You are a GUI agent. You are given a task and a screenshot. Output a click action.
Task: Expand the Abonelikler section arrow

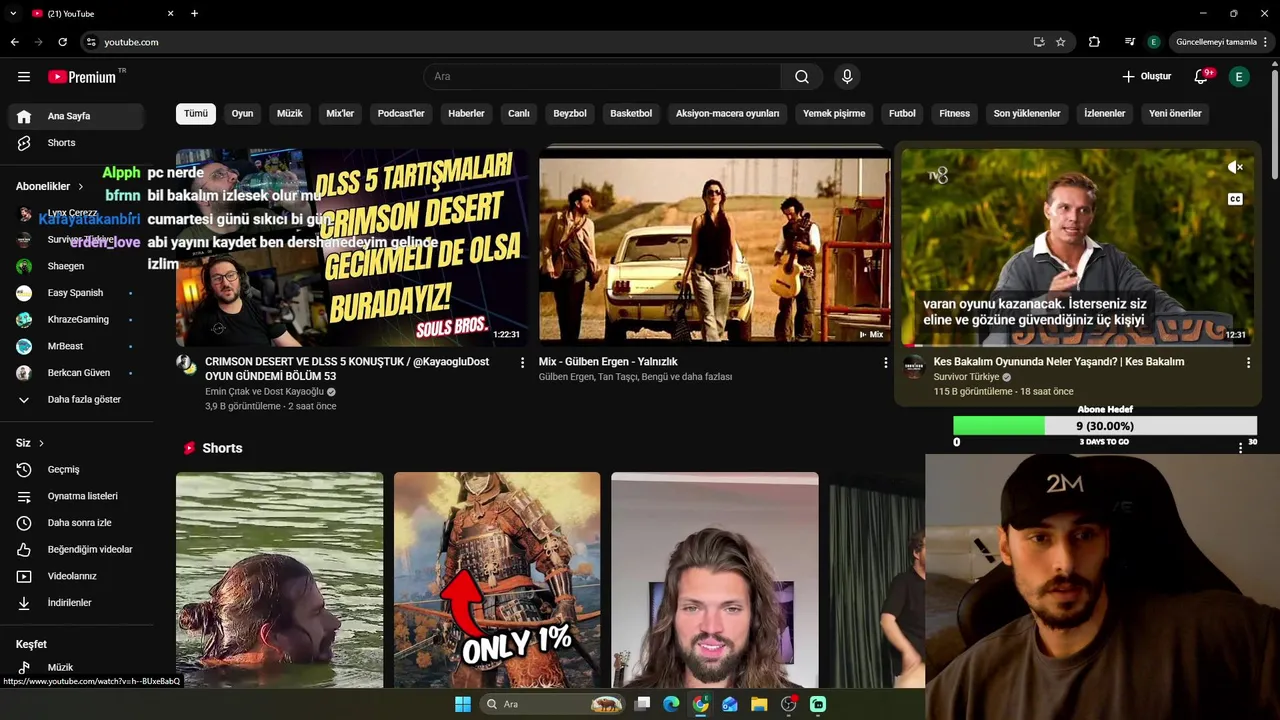(x=81, y=187)
